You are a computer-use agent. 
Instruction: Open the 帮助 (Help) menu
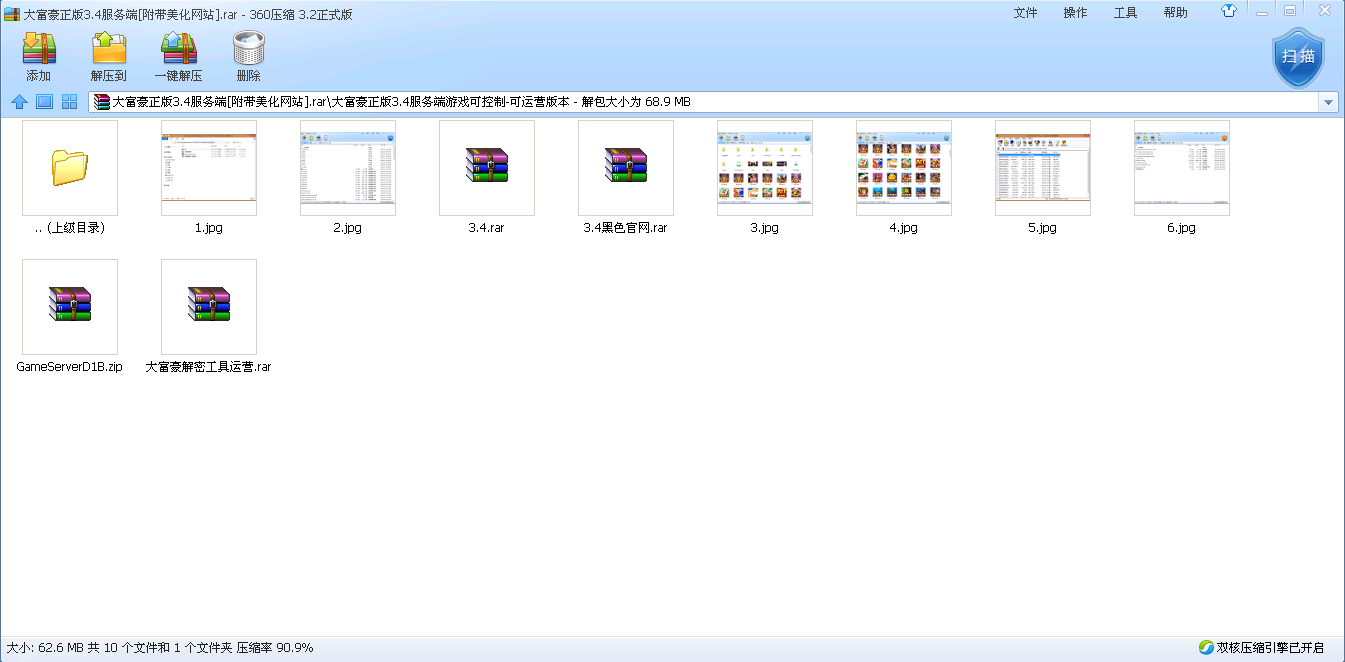point(1175,13)
